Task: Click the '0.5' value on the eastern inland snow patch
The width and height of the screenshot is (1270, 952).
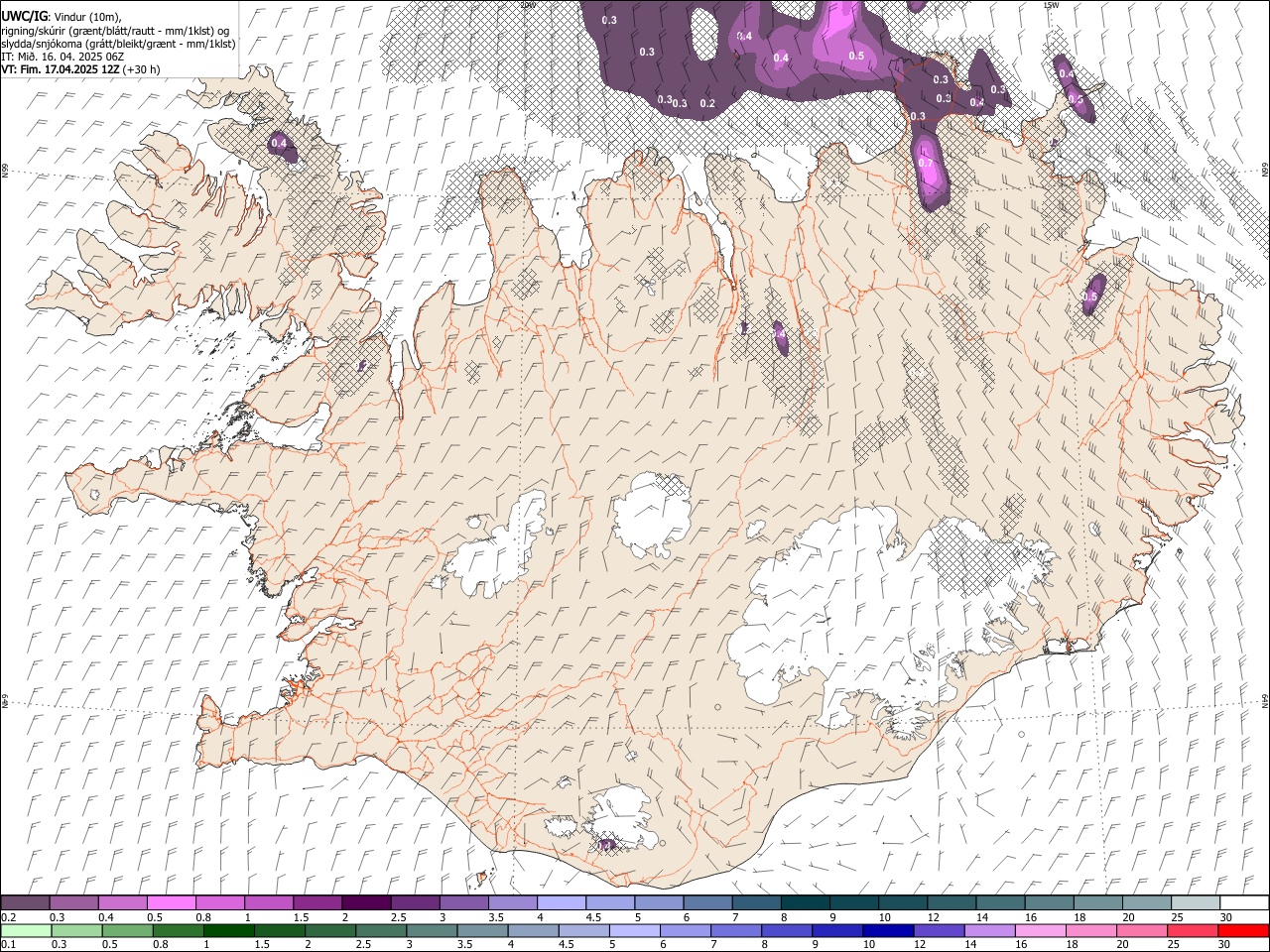Action: pyautogui.click(x=1090, y=297)
